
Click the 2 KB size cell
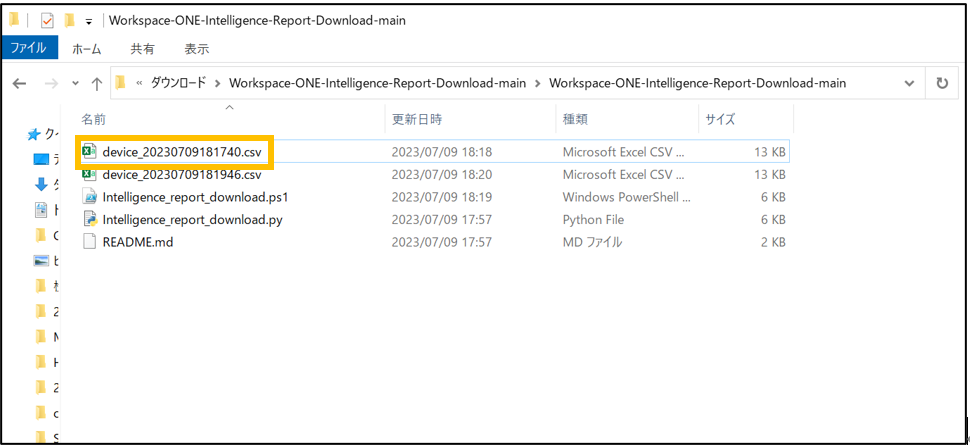772,242
